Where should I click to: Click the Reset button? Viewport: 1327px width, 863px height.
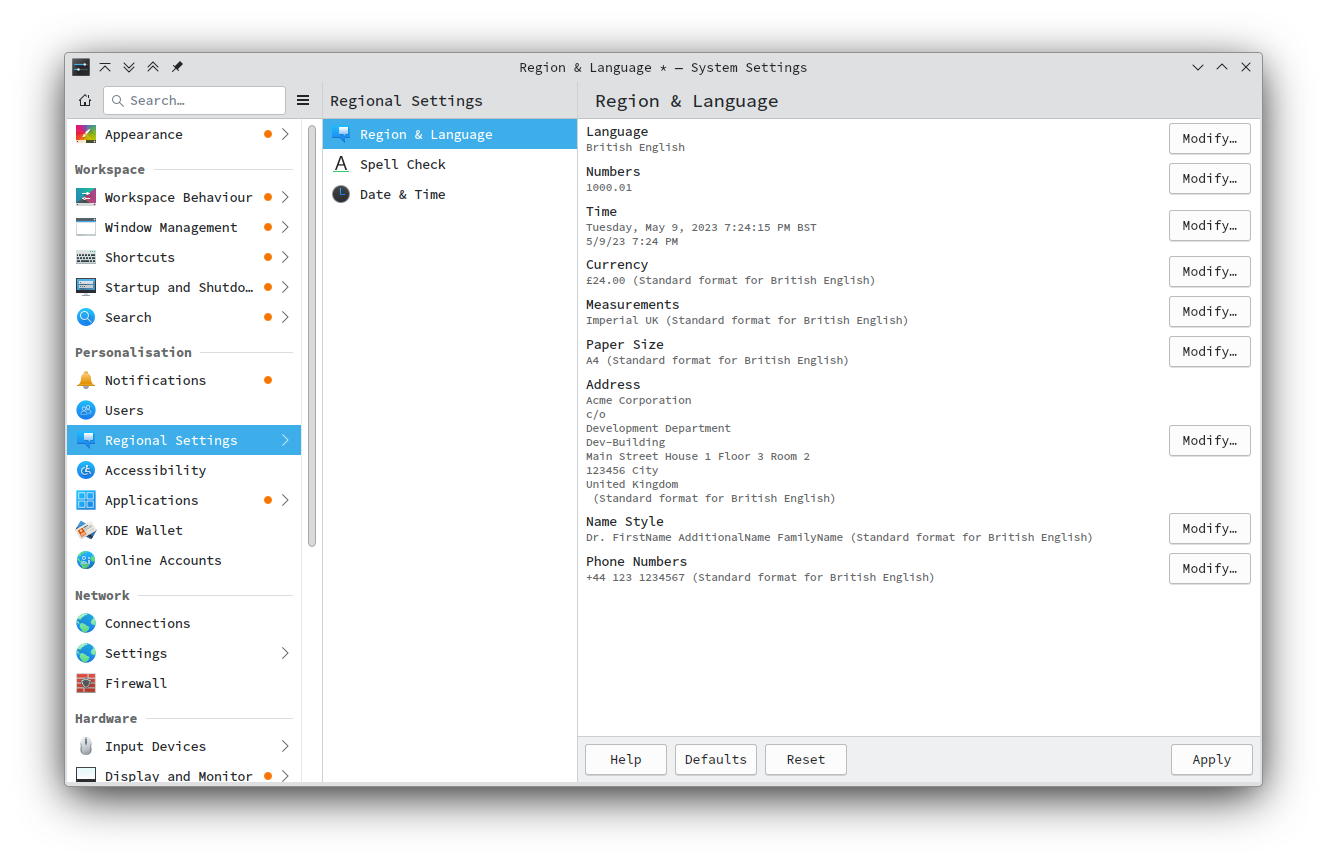806,760
